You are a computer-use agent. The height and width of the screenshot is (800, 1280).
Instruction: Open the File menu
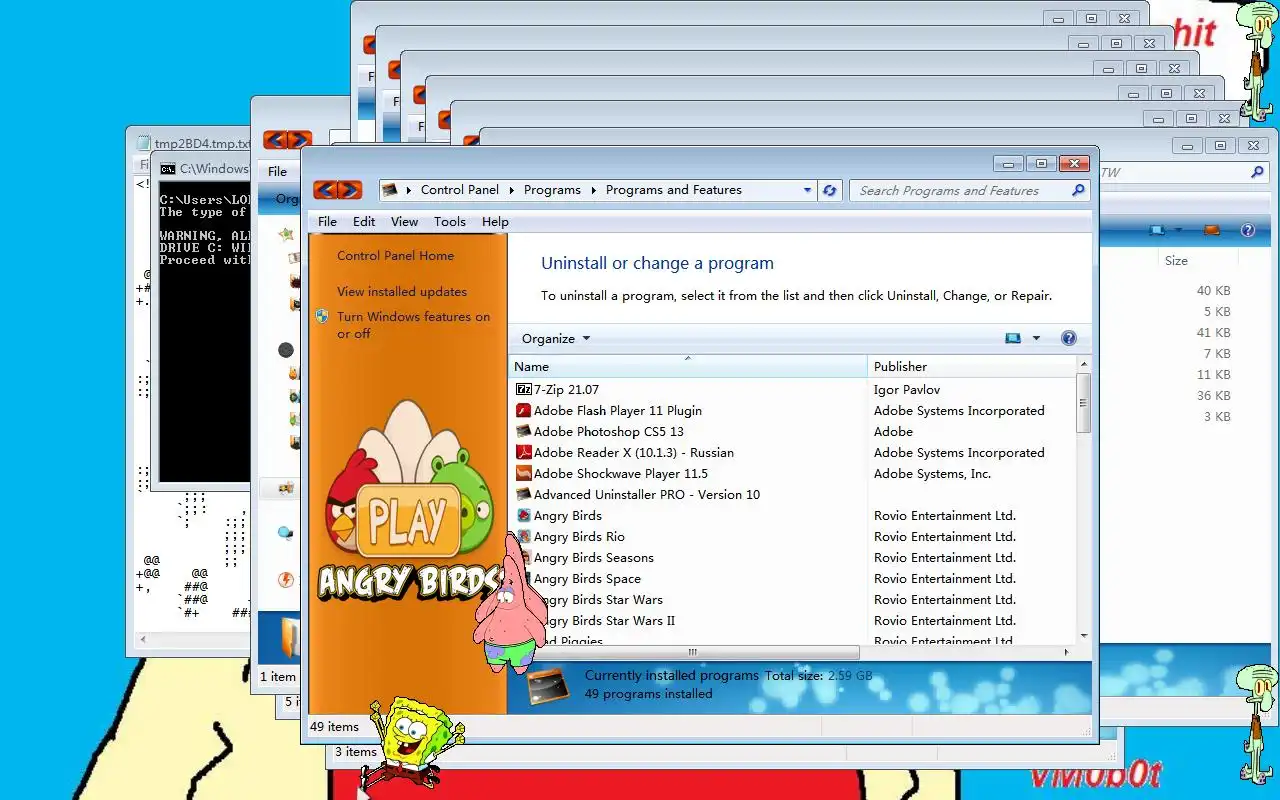tap(327, 221)
